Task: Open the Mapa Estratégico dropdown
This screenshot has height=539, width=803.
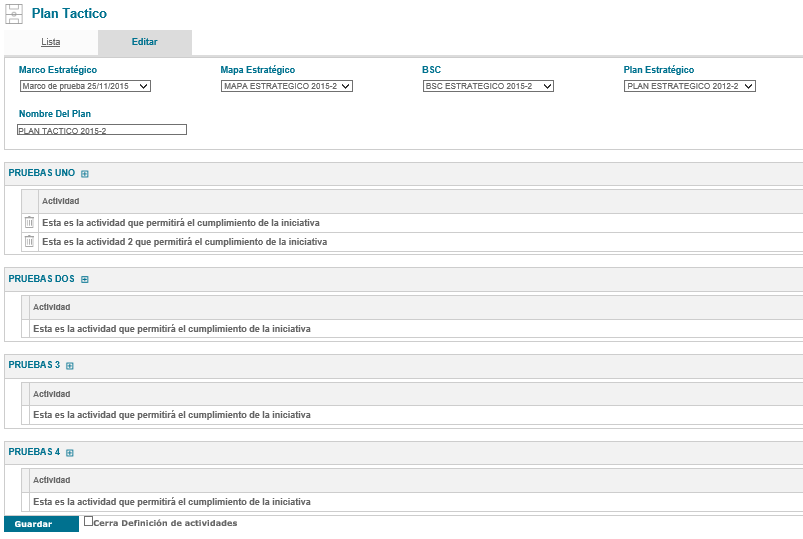Action: pos(287,86)
